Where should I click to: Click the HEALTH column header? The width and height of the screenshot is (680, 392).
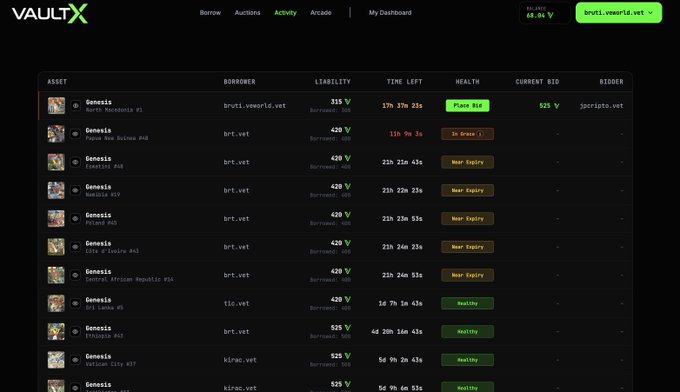(468, 82)
